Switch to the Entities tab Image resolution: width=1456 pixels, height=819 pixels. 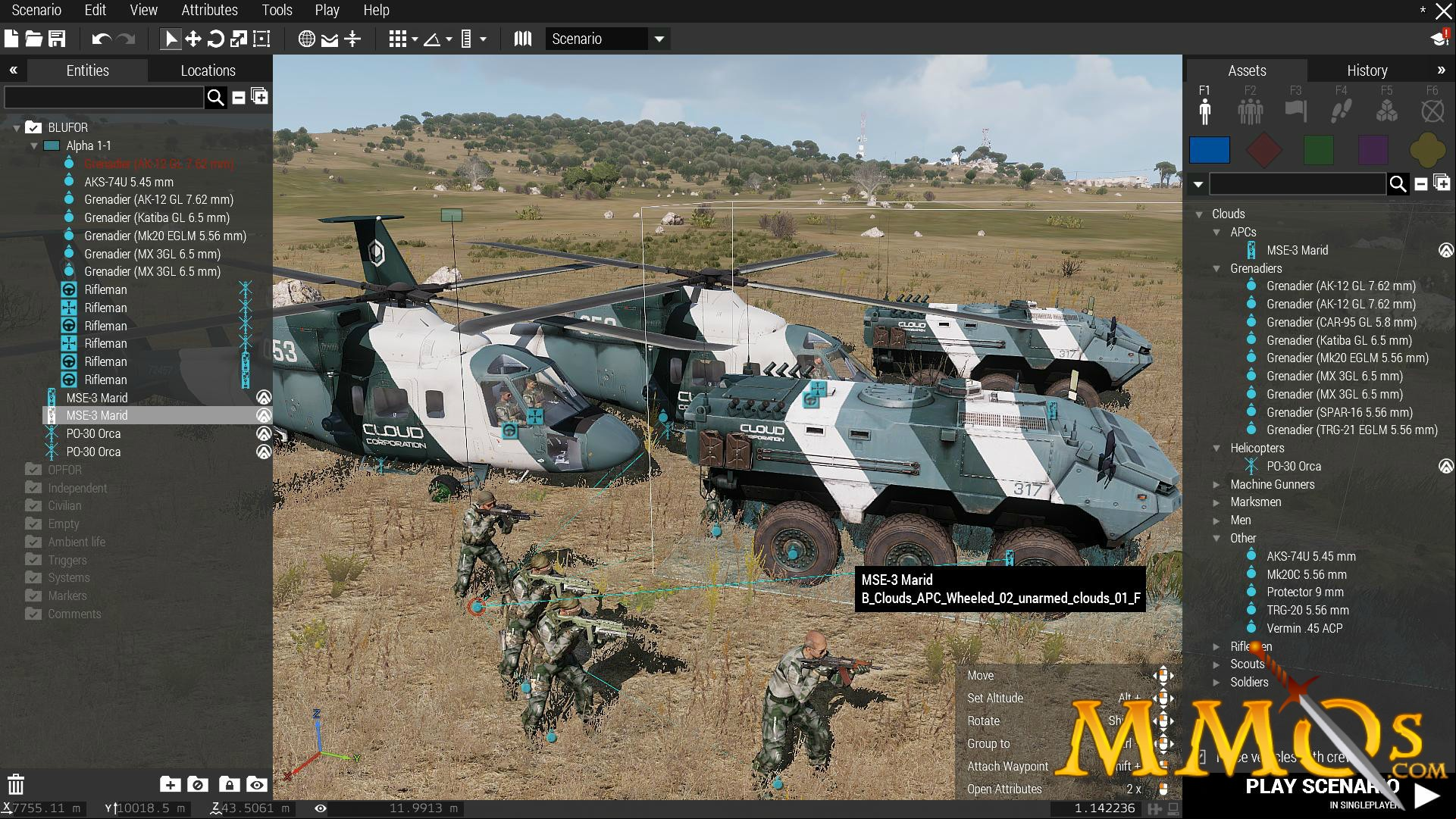pyautogui.click(x=88, y=70)
